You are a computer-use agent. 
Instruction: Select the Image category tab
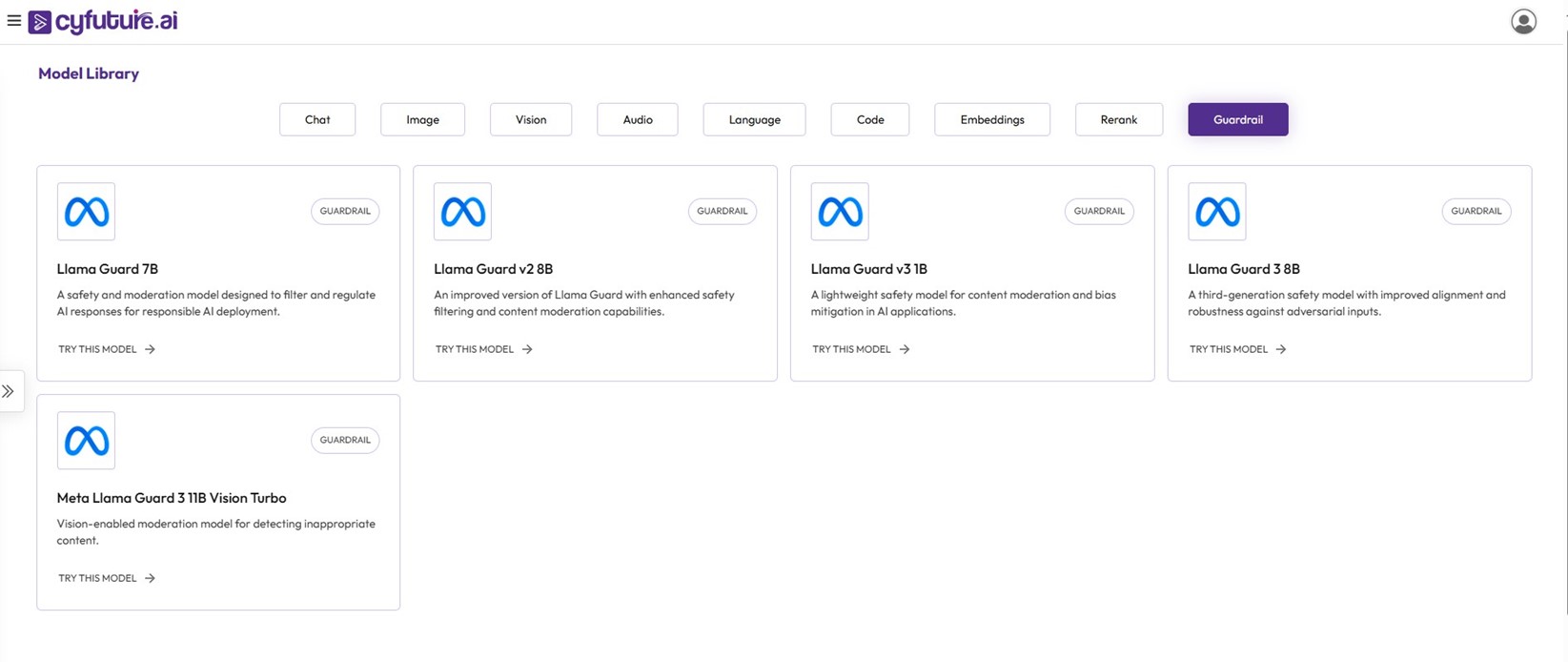point(422,119)
